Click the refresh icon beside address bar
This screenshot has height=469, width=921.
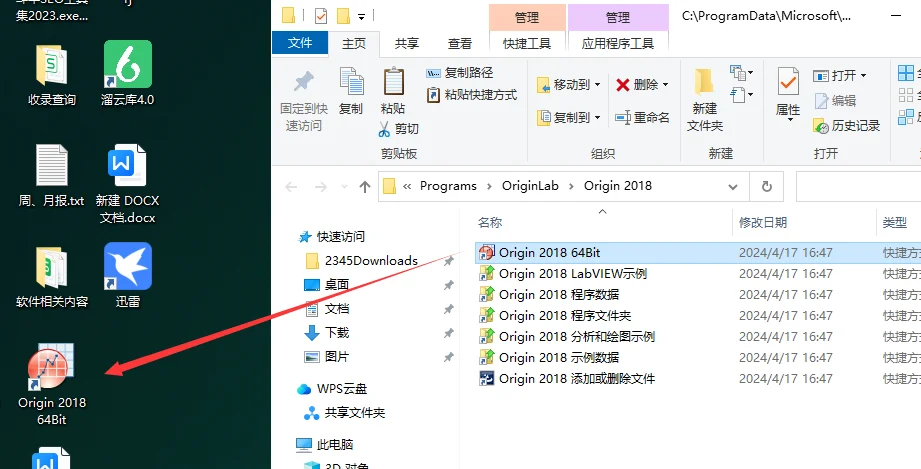pyautogui.click(x=766, y=186)
